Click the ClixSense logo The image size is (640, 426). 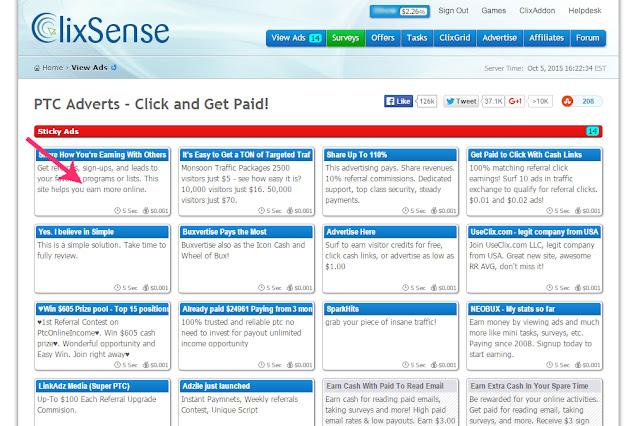[x=100, y=29]
